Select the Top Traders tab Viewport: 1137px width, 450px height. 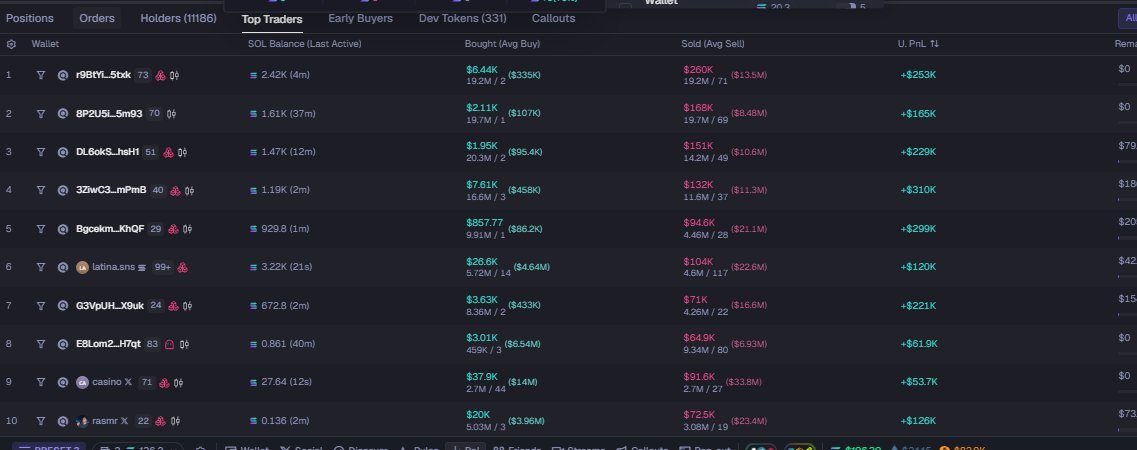tap(272, 19)
